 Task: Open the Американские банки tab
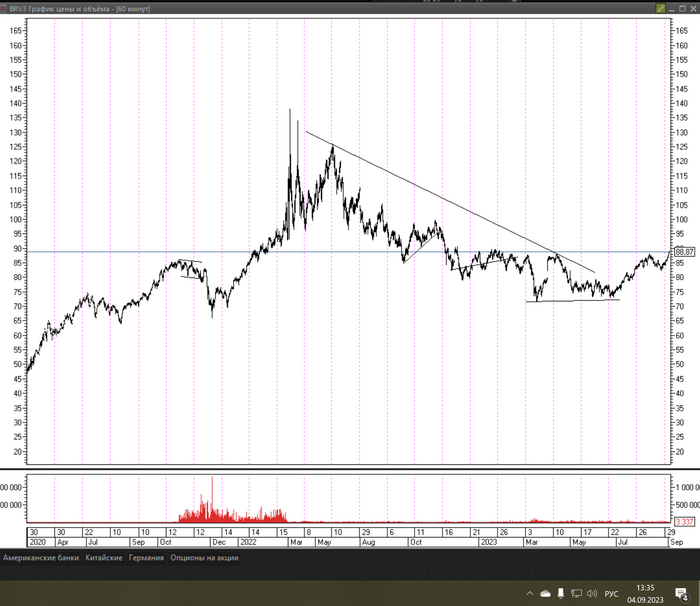click(41, 558)
